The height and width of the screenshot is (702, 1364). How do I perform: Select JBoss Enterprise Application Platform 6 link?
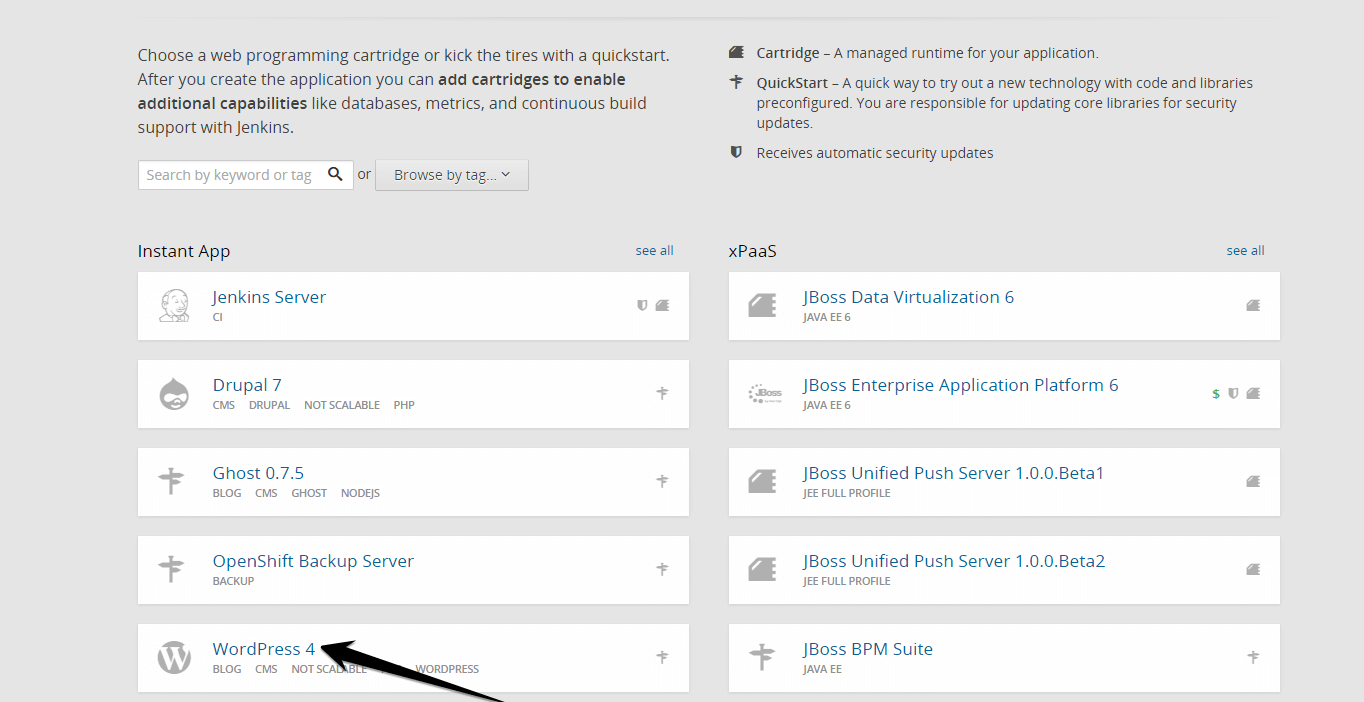tap(961, 385)
